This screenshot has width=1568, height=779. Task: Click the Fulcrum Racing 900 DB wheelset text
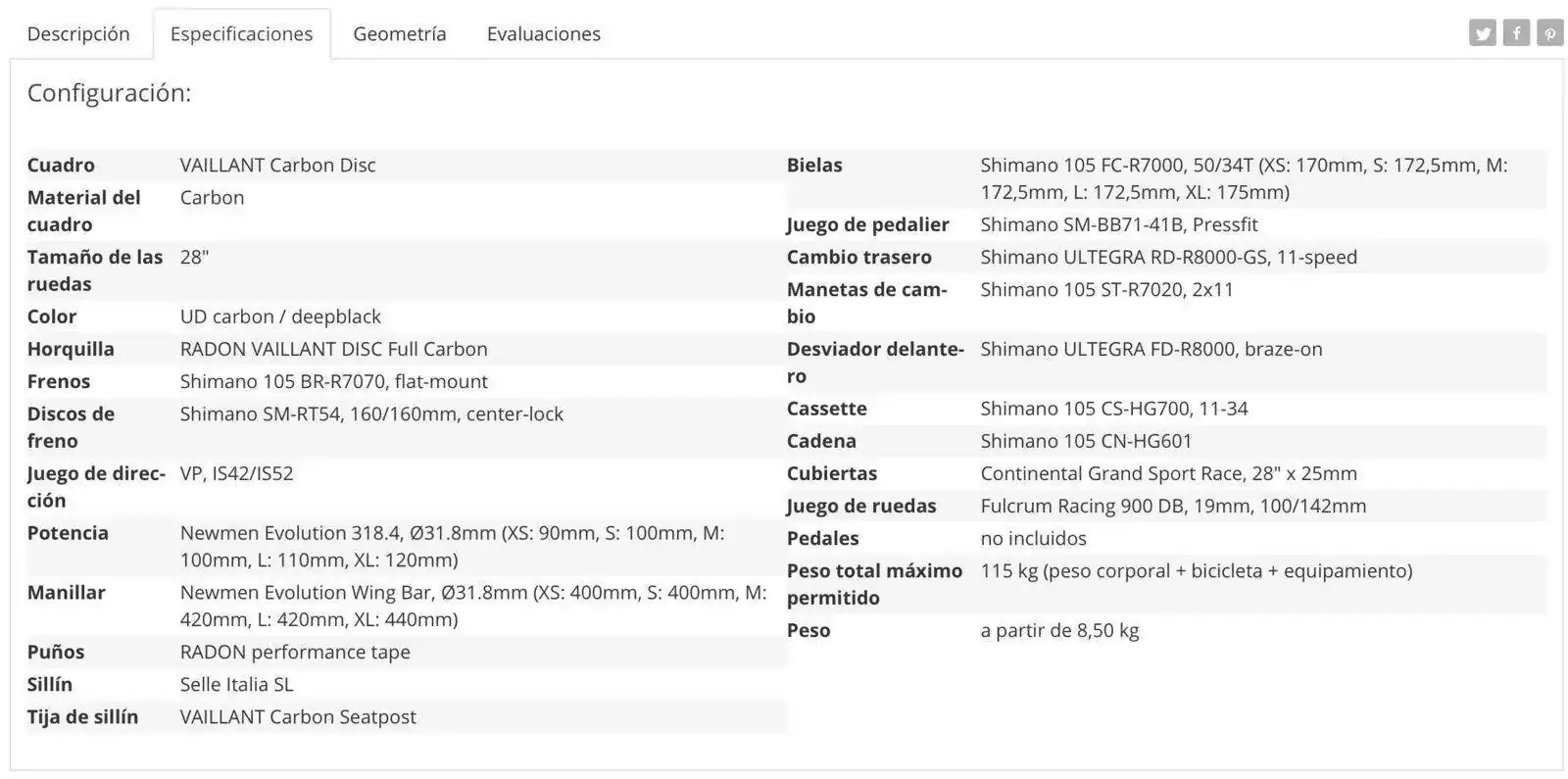coord(1172,506)
